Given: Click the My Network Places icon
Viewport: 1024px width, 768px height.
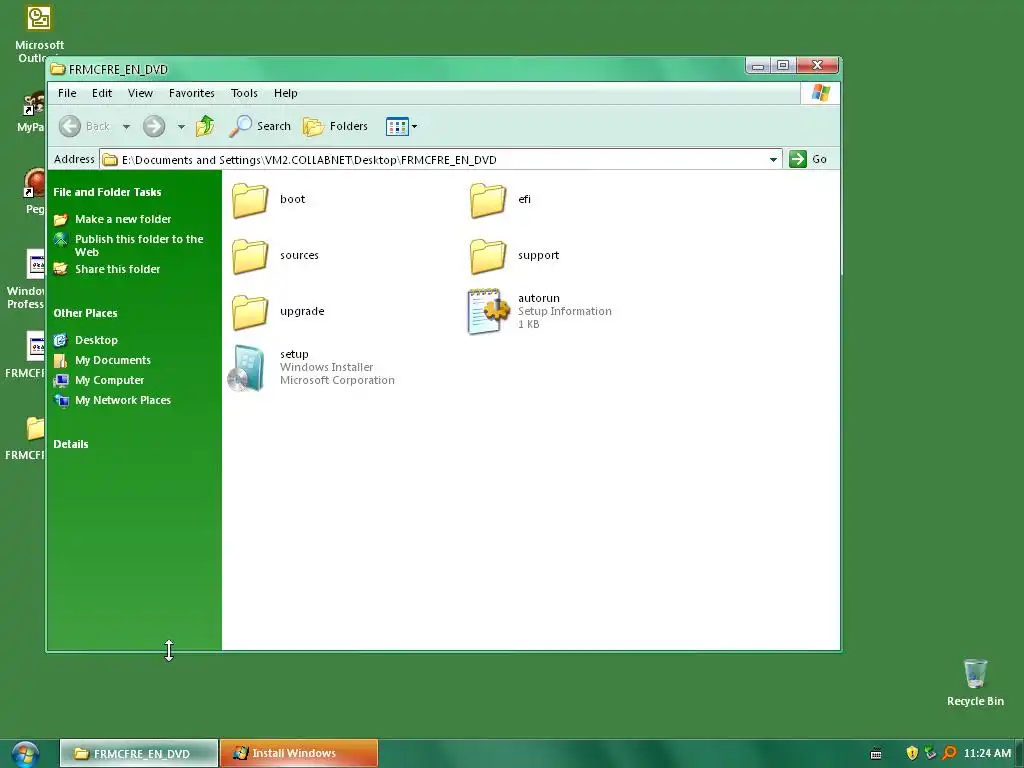Looking at the screenshot, I should (x=61, y=400).
